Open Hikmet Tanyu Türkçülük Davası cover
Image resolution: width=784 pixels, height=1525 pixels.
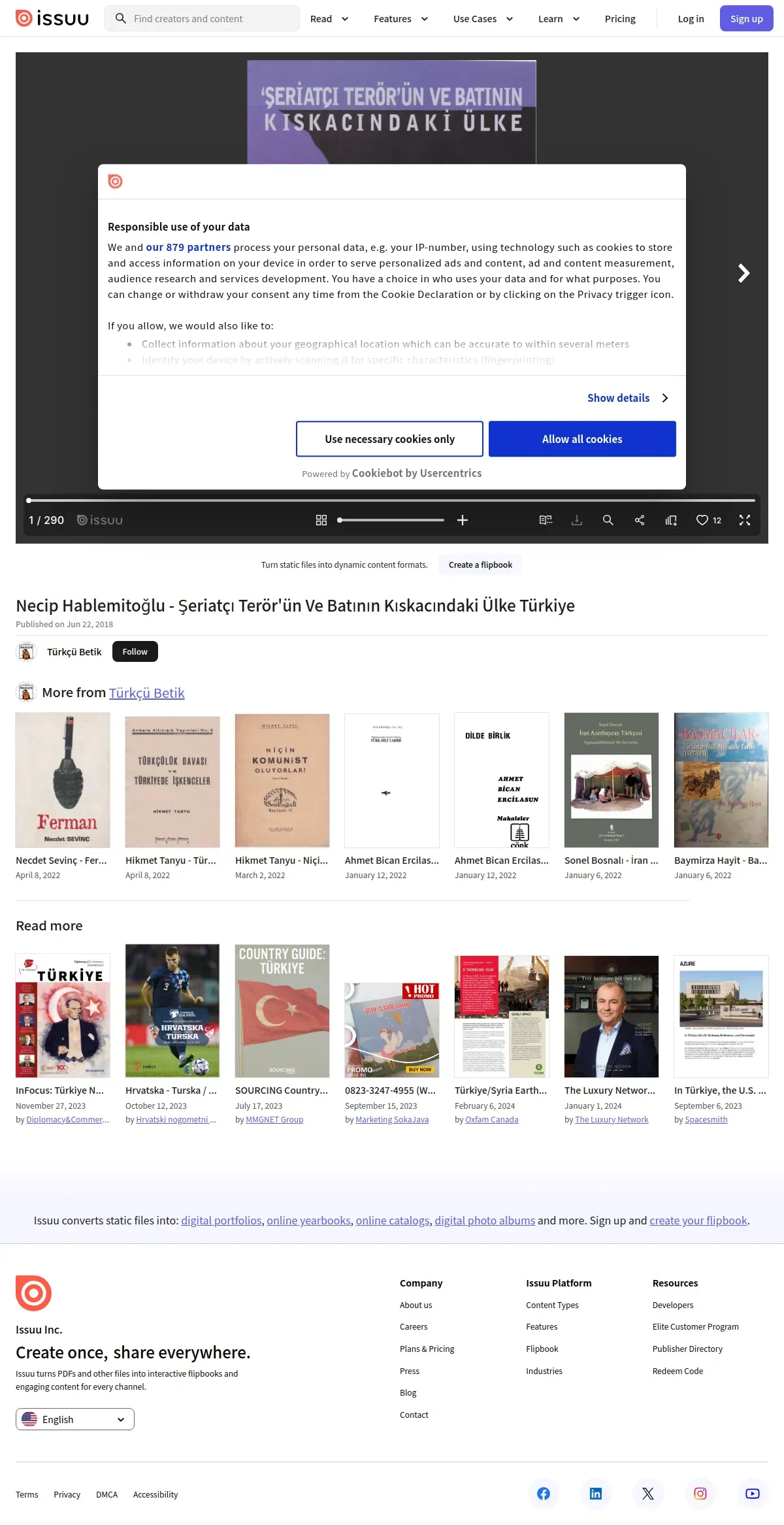(172, 782)
